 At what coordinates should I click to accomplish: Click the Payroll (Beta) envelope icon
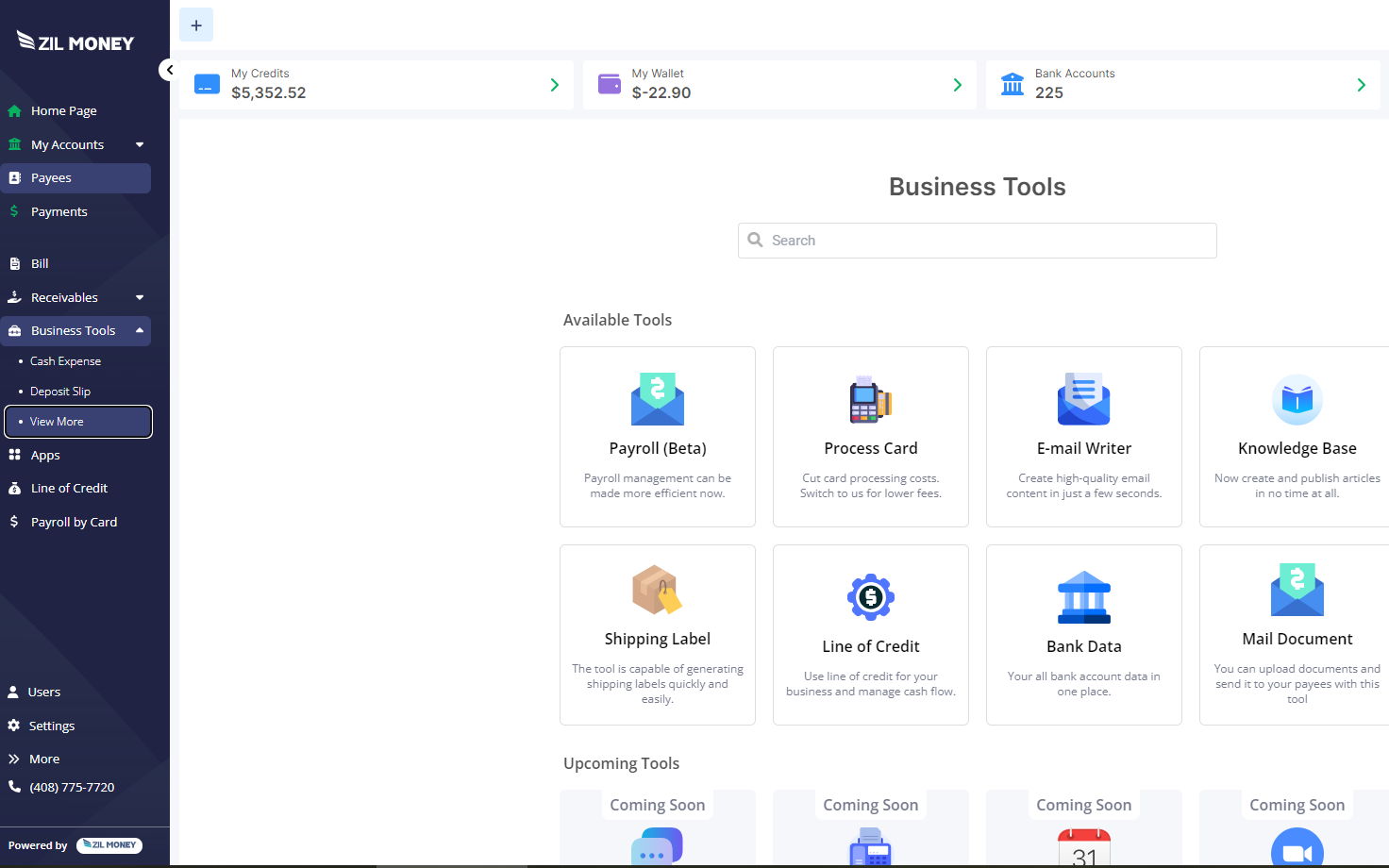[657, 400]
